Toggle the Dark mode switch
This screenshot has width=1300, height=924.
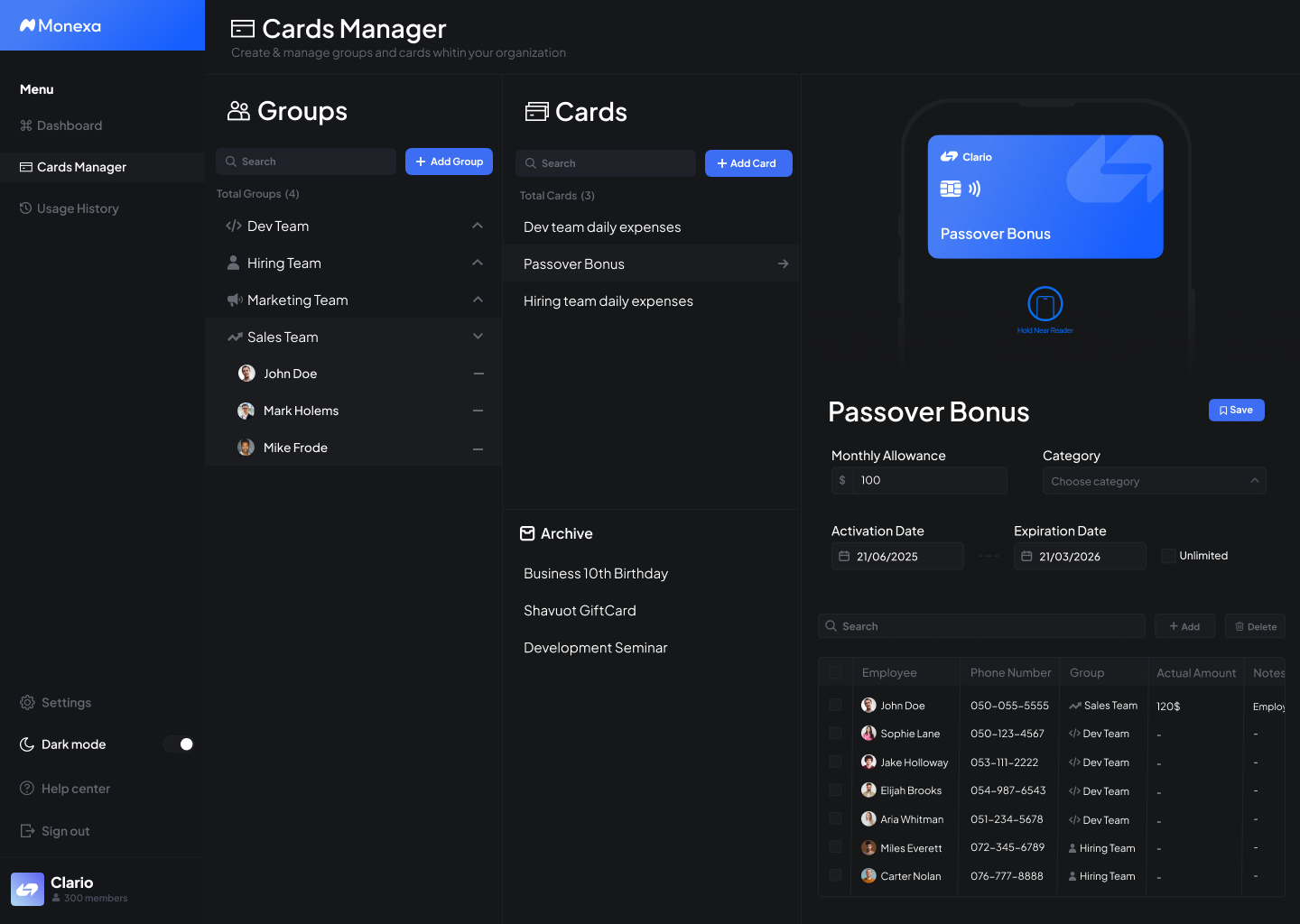pyautogui.click(x=178, y=744)
